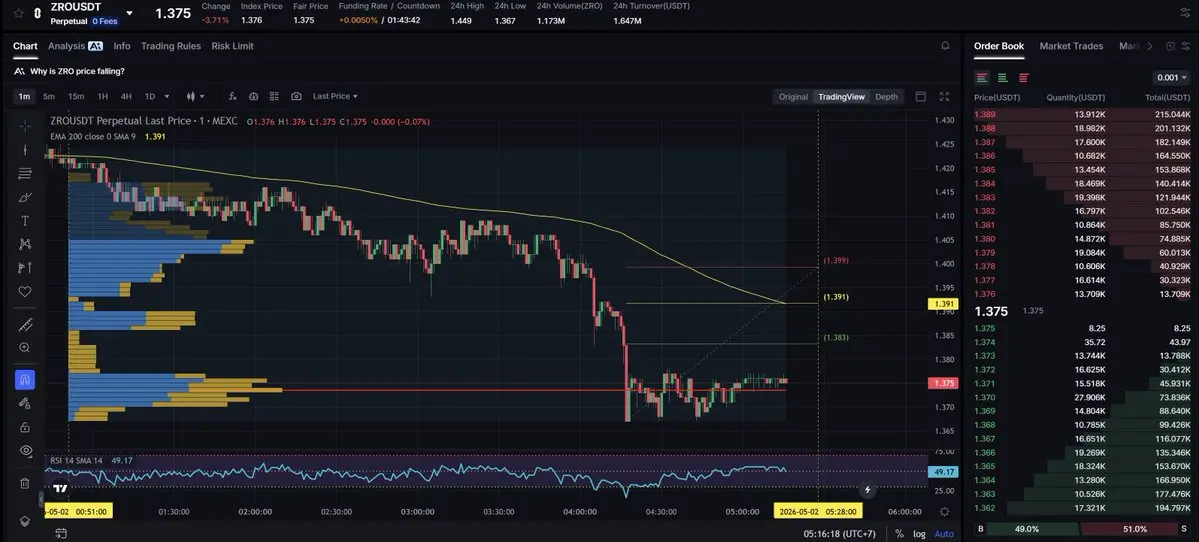This screenshot has height=542, width=1199.
Task: Select the Fibonacci retracement tool
Action: (25, 174)
